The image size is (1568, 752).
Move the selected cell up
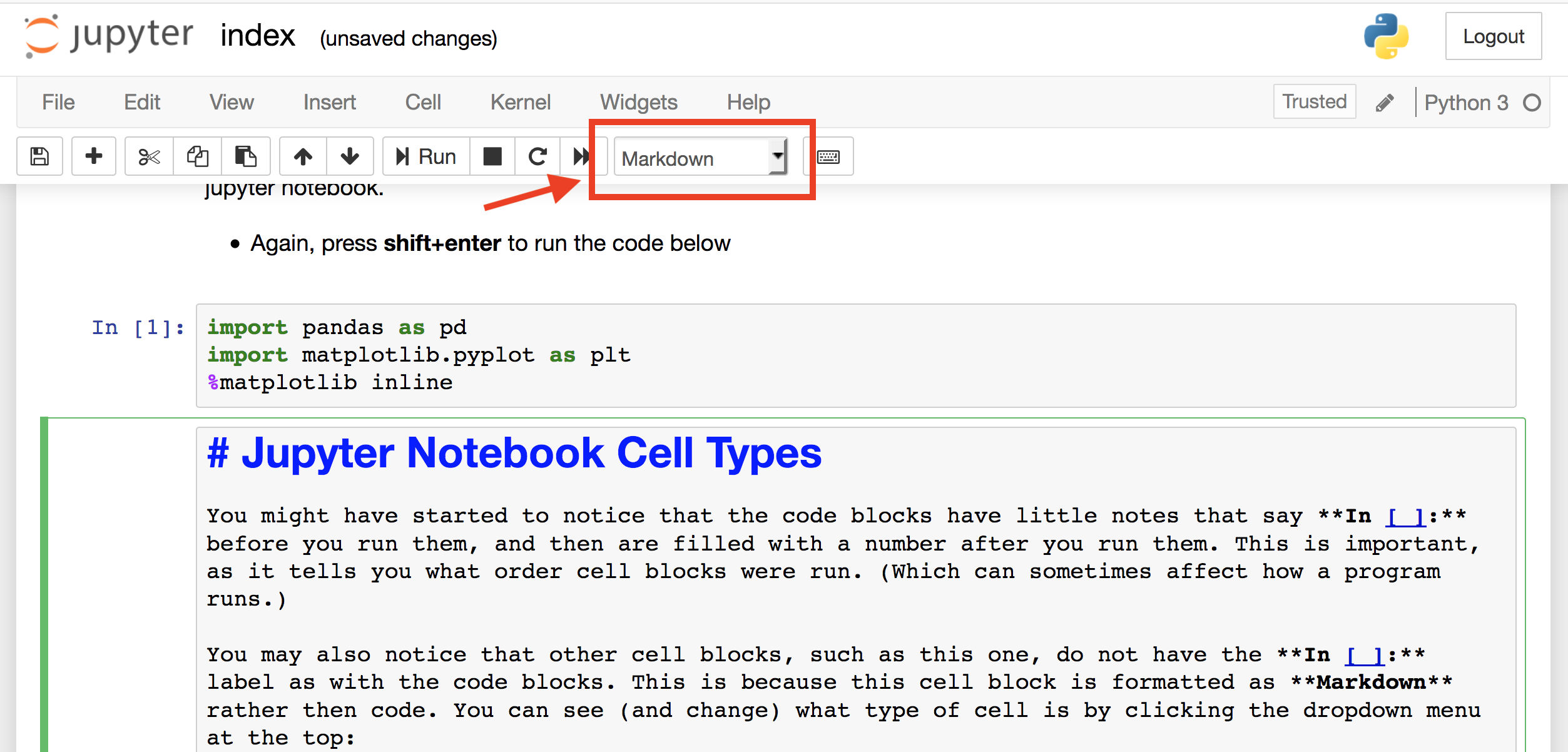(x=303, y=156)
